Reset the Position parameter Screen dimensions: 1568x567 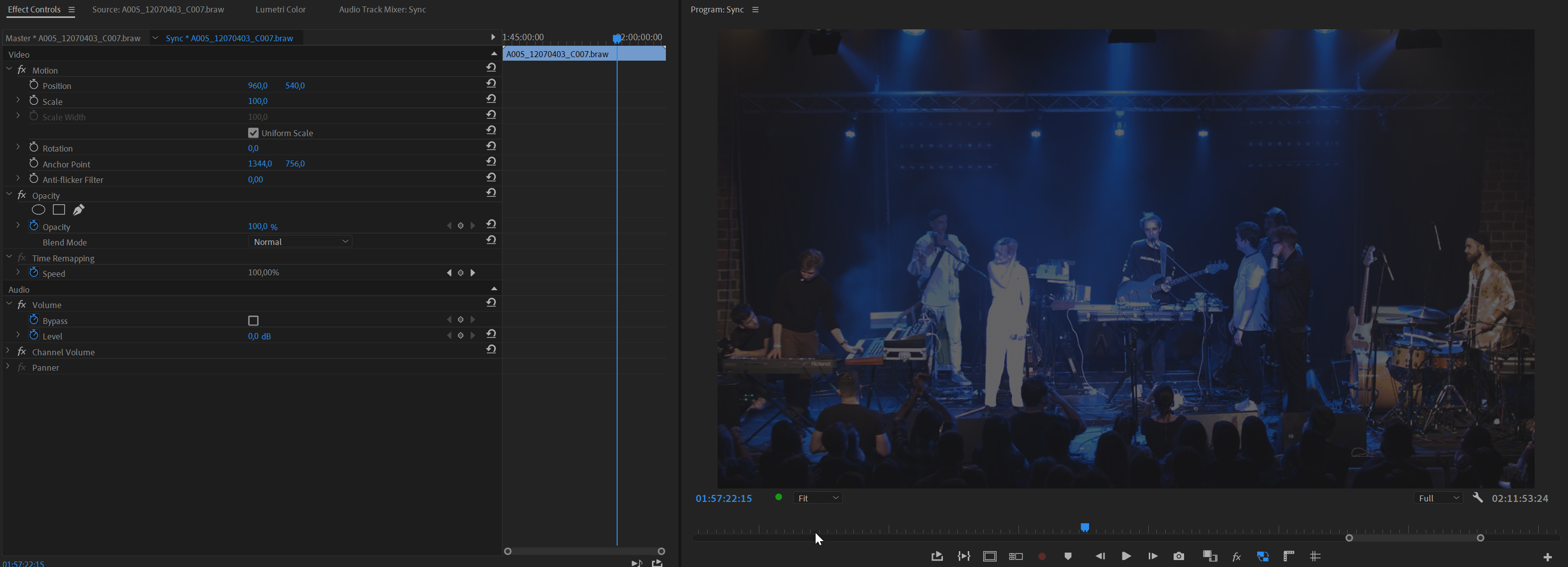[x=491, y=83]
